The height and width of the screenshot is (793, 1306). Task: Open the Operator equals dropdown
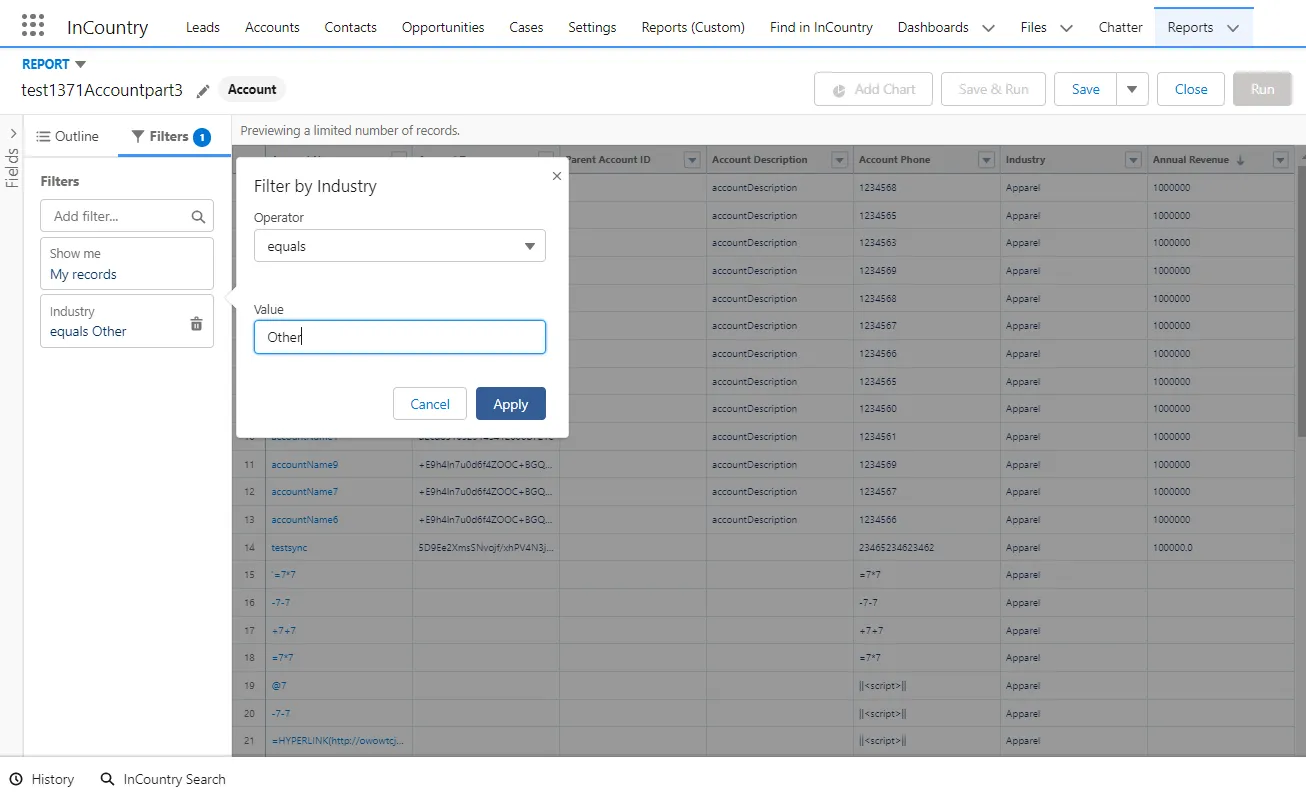click(x=399, y=246)
